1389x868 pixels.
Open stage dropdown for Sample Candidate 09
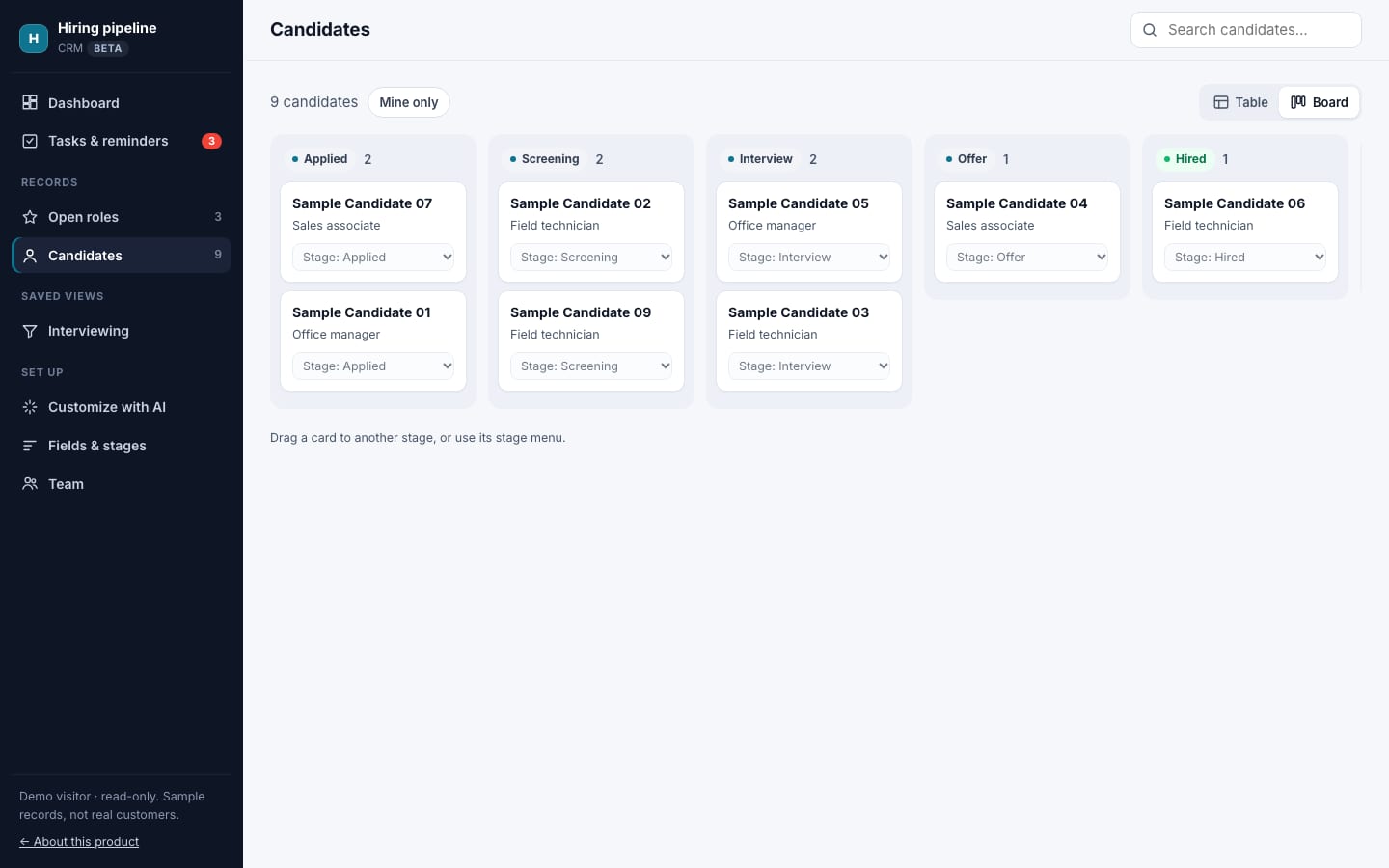(591, 366)
